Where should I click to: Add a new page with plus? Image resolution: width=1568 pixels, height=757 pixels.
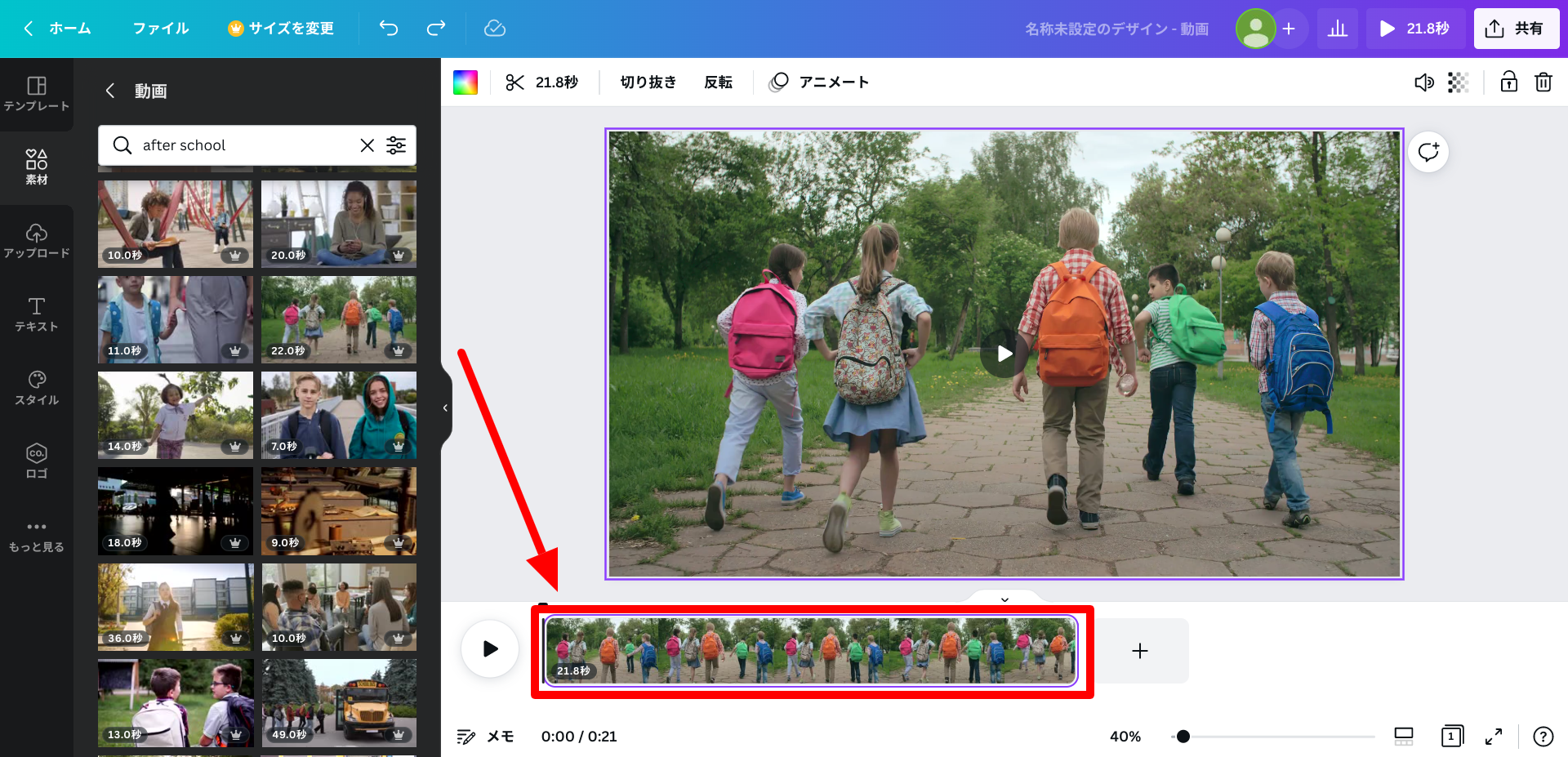(x=1140, y=650)
